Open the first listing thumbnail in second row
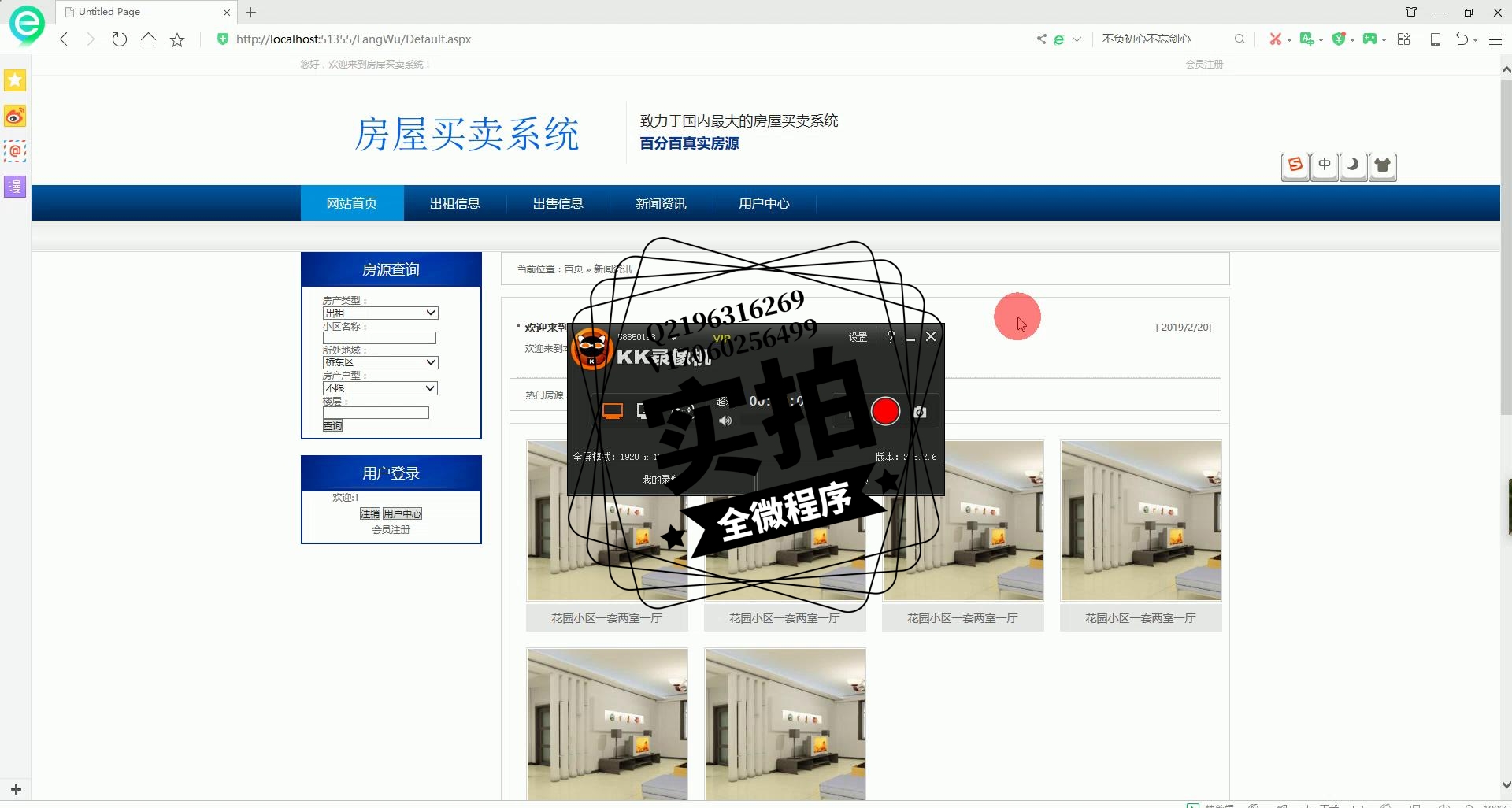The image size is (1512, 808). 607,725
